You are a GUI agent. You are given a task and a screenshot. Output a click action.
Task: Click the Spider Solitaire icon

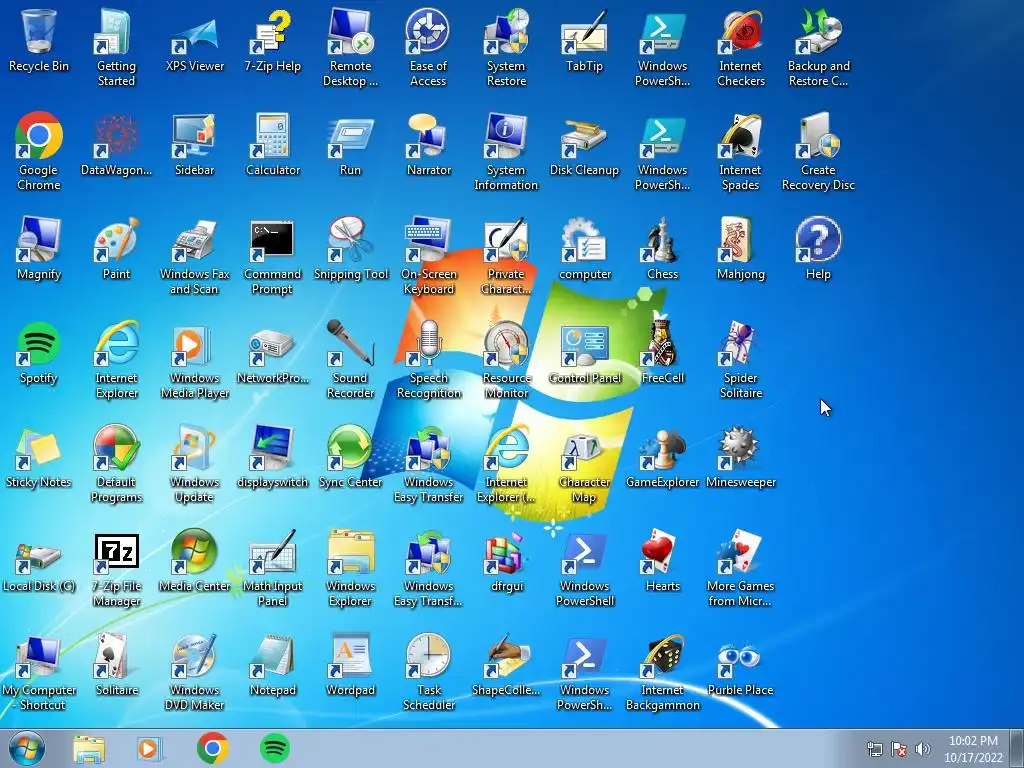pyautogui.click(x=741, y=359)
